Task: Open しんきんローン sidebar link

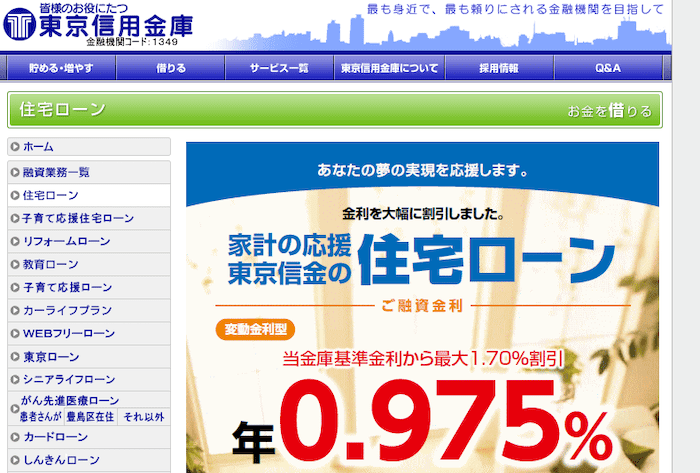Action: point(89,460)
